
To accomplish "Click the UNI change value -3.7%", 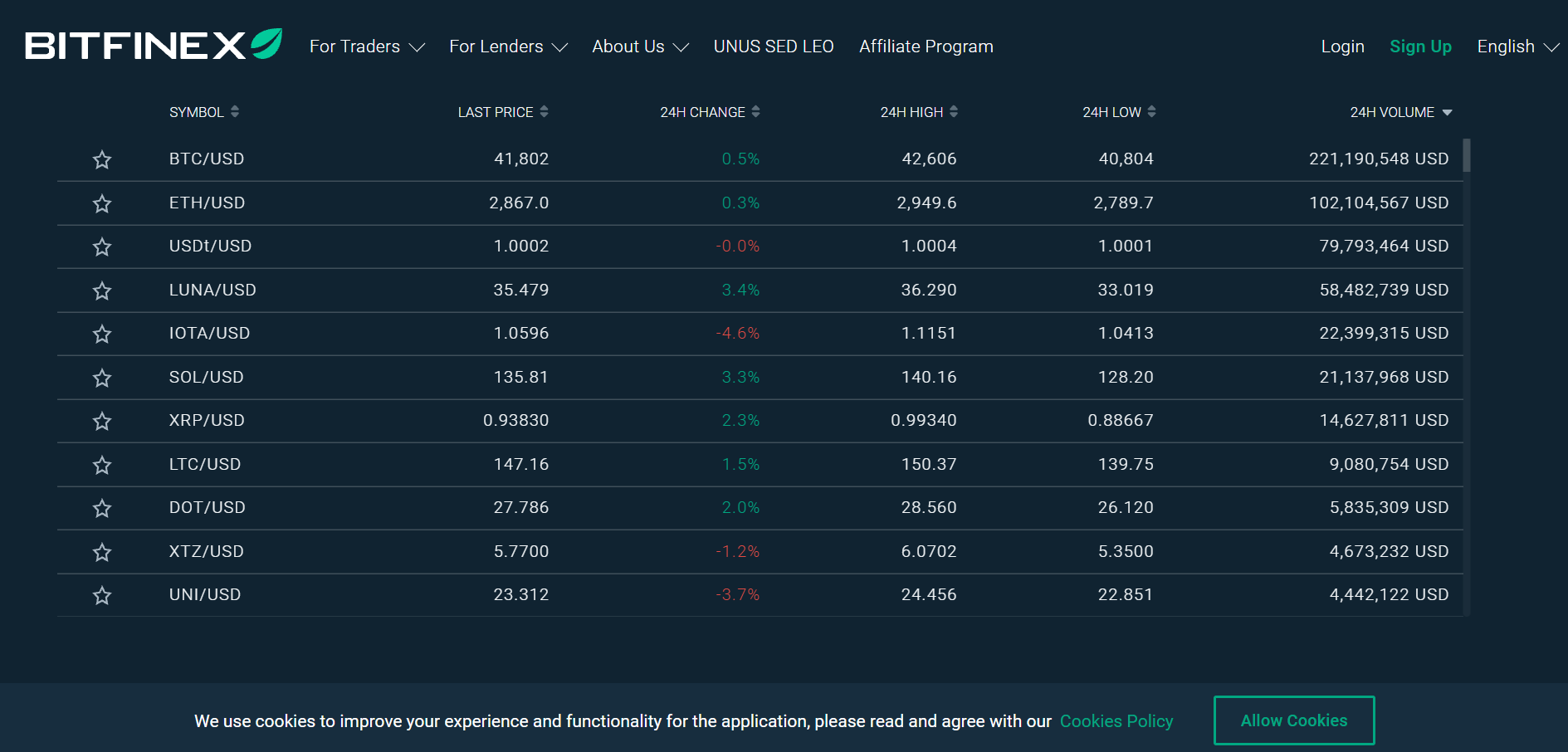I will tap(738, 594).
